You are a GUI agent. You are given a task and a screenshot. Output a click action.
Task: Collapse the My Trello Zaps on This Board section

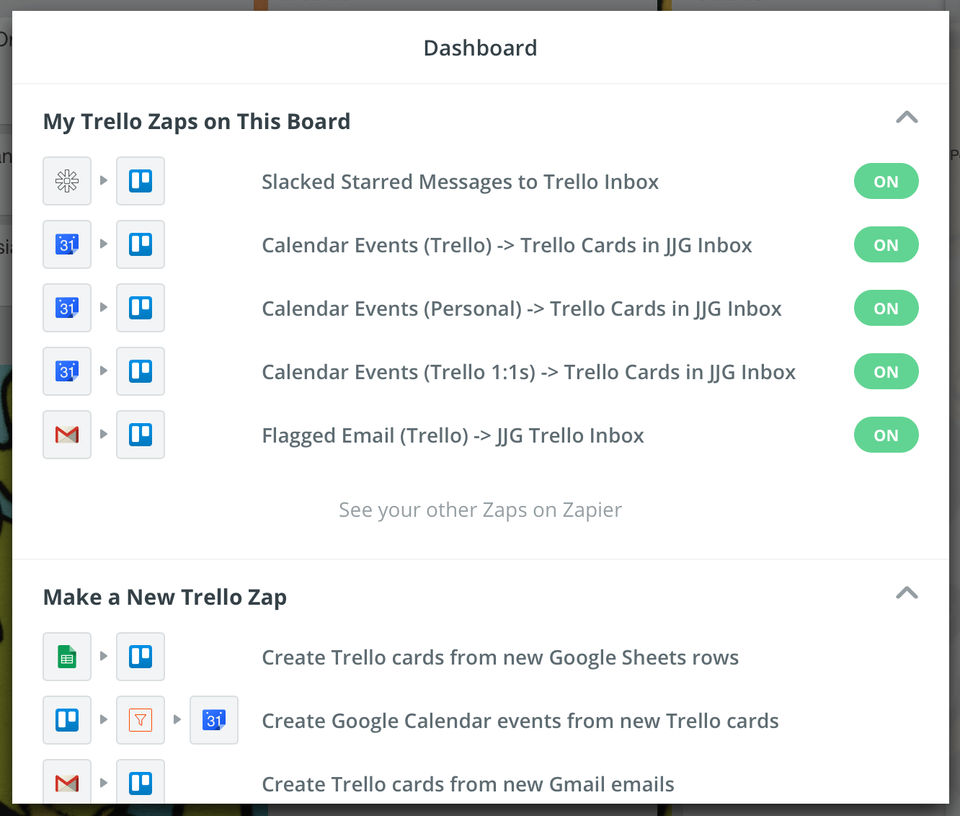(906, 117)
